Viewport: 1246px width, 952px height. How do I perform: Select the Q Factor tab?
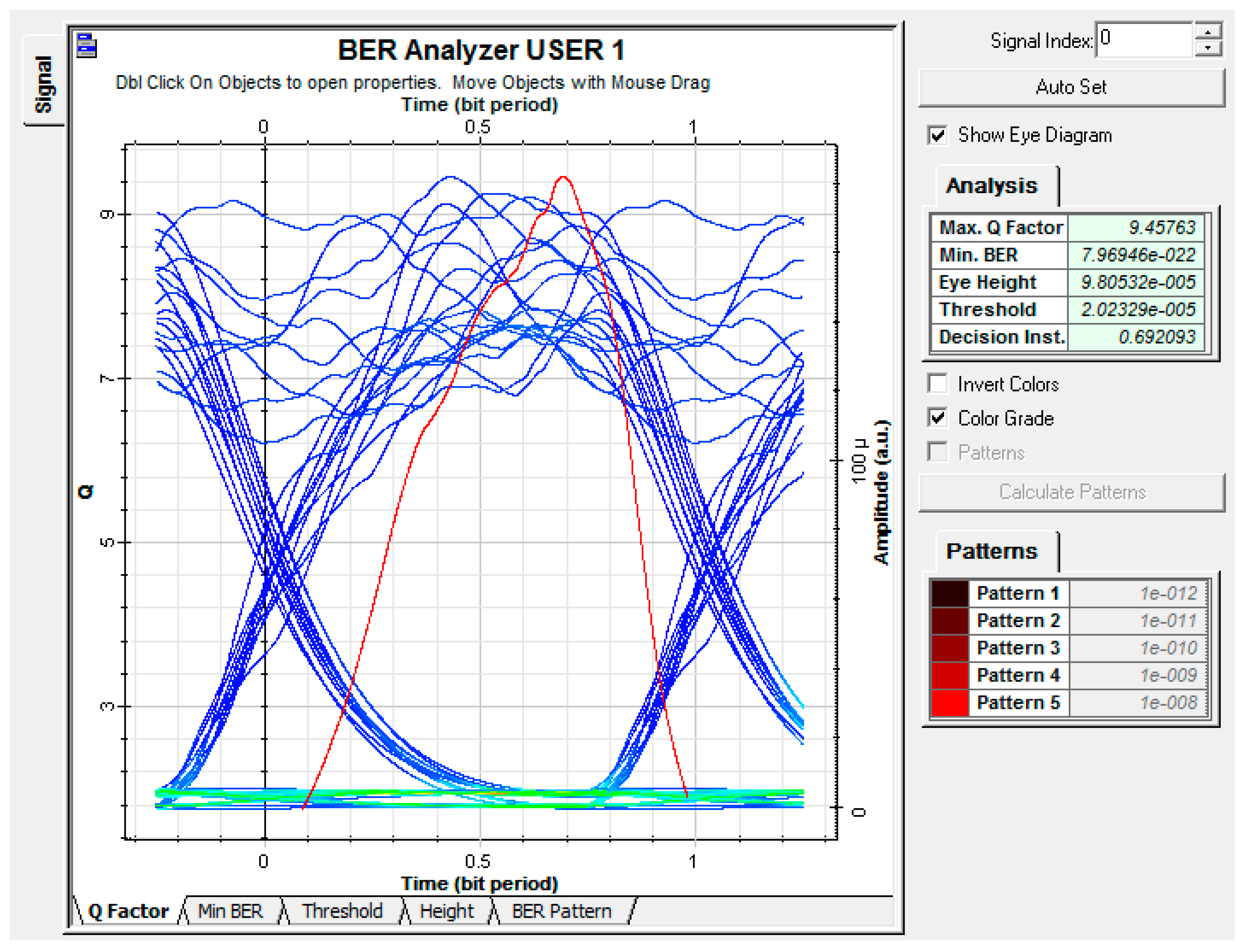point(128,911)
